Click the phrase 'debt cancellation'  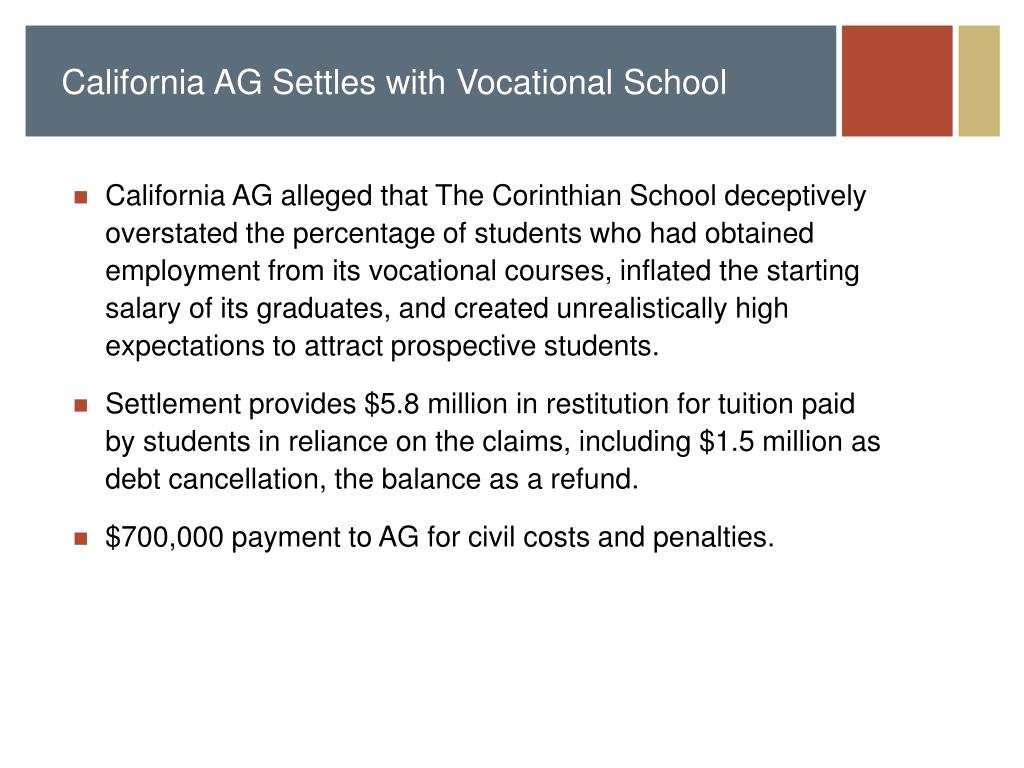(215, 479)
